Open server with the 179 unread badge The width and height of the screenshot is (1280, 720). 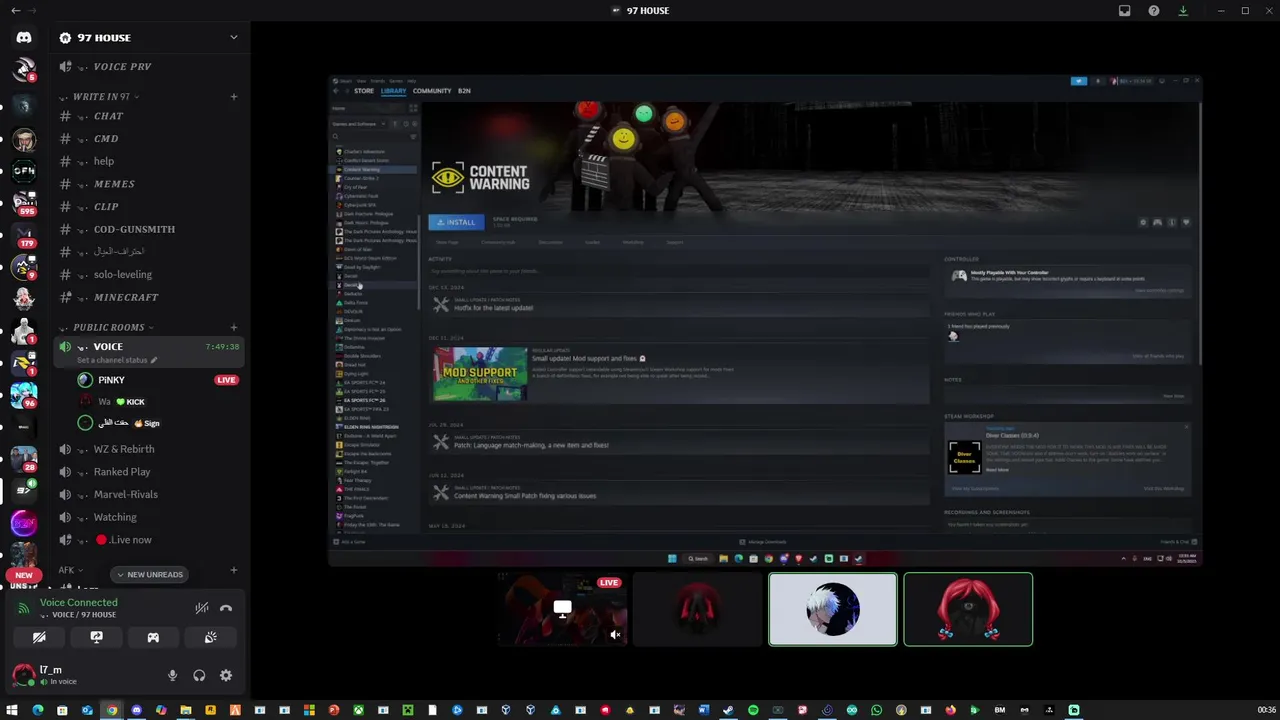pyautogui.click(x=24, y=235)
